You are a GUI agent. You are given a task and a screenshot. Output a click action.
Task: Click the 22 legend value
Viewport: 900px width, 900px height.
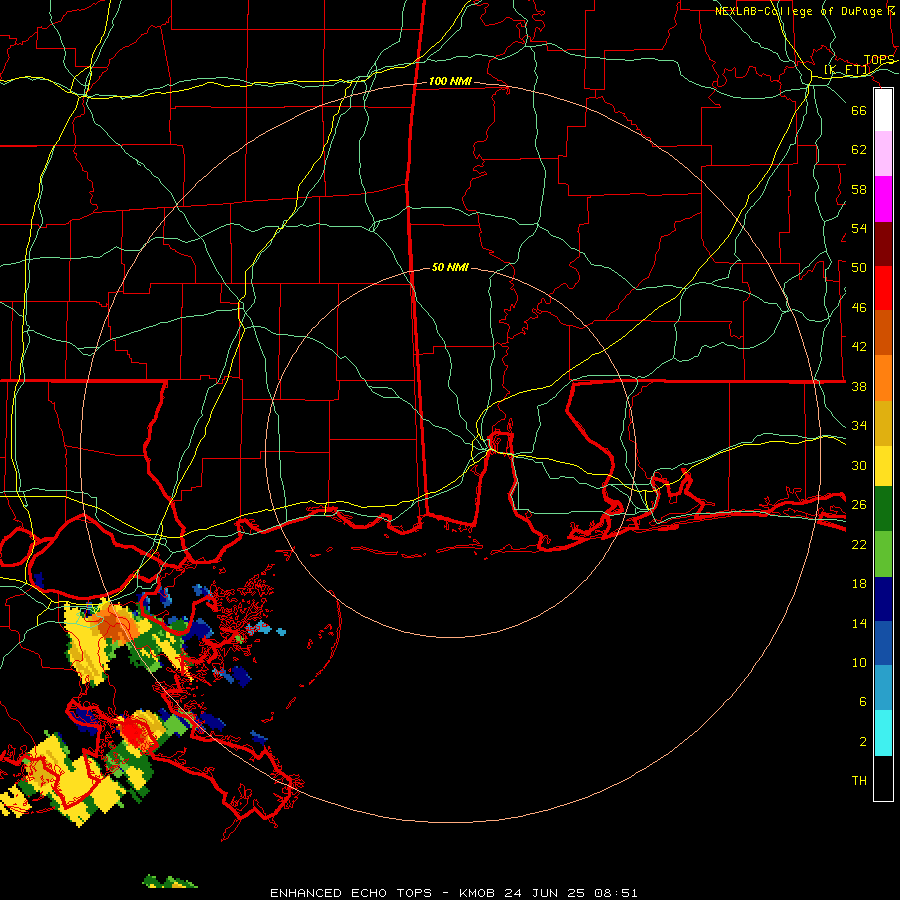click(859, 544)
